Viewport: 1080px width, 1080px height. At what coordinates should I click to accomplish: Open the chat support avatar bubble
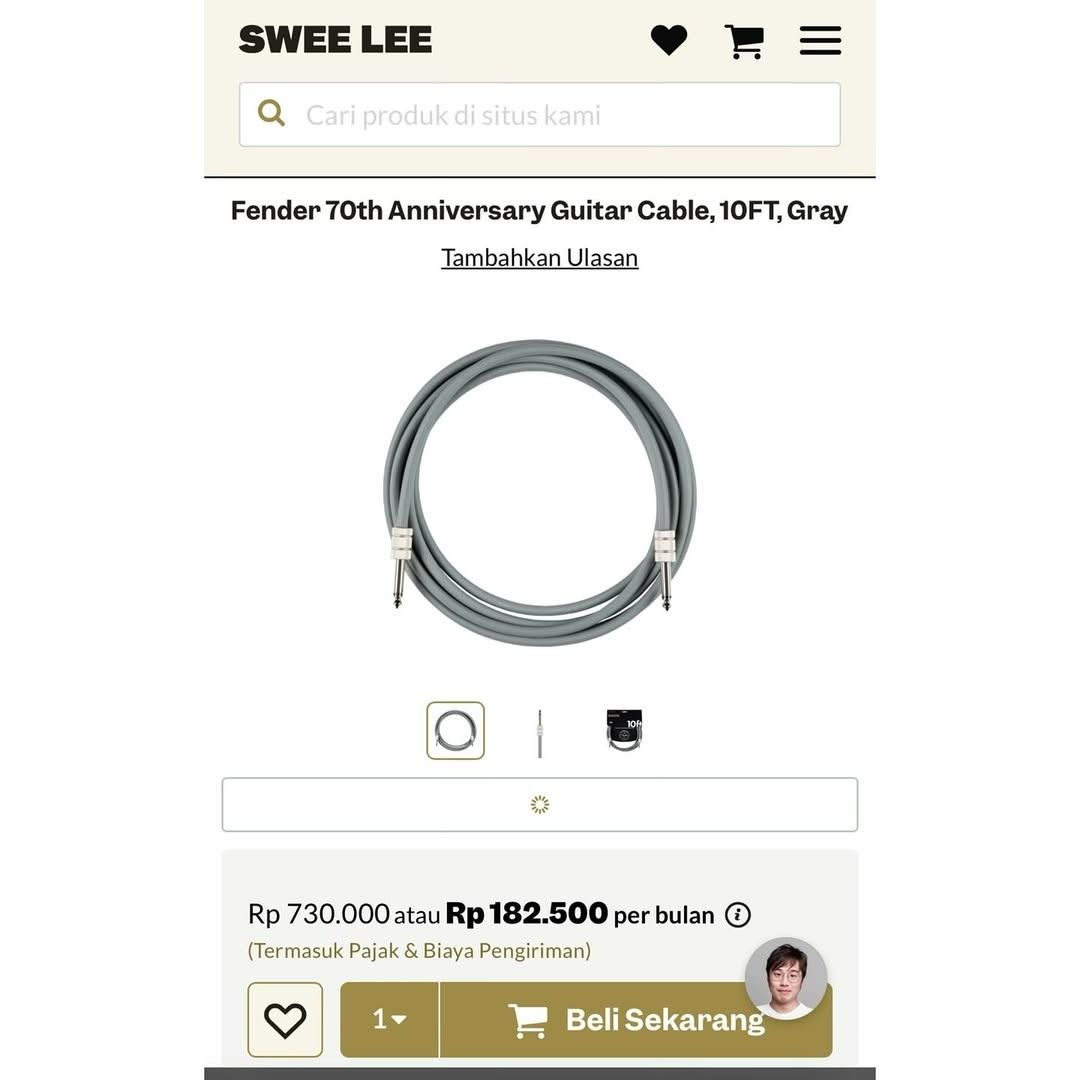(786, 978)
